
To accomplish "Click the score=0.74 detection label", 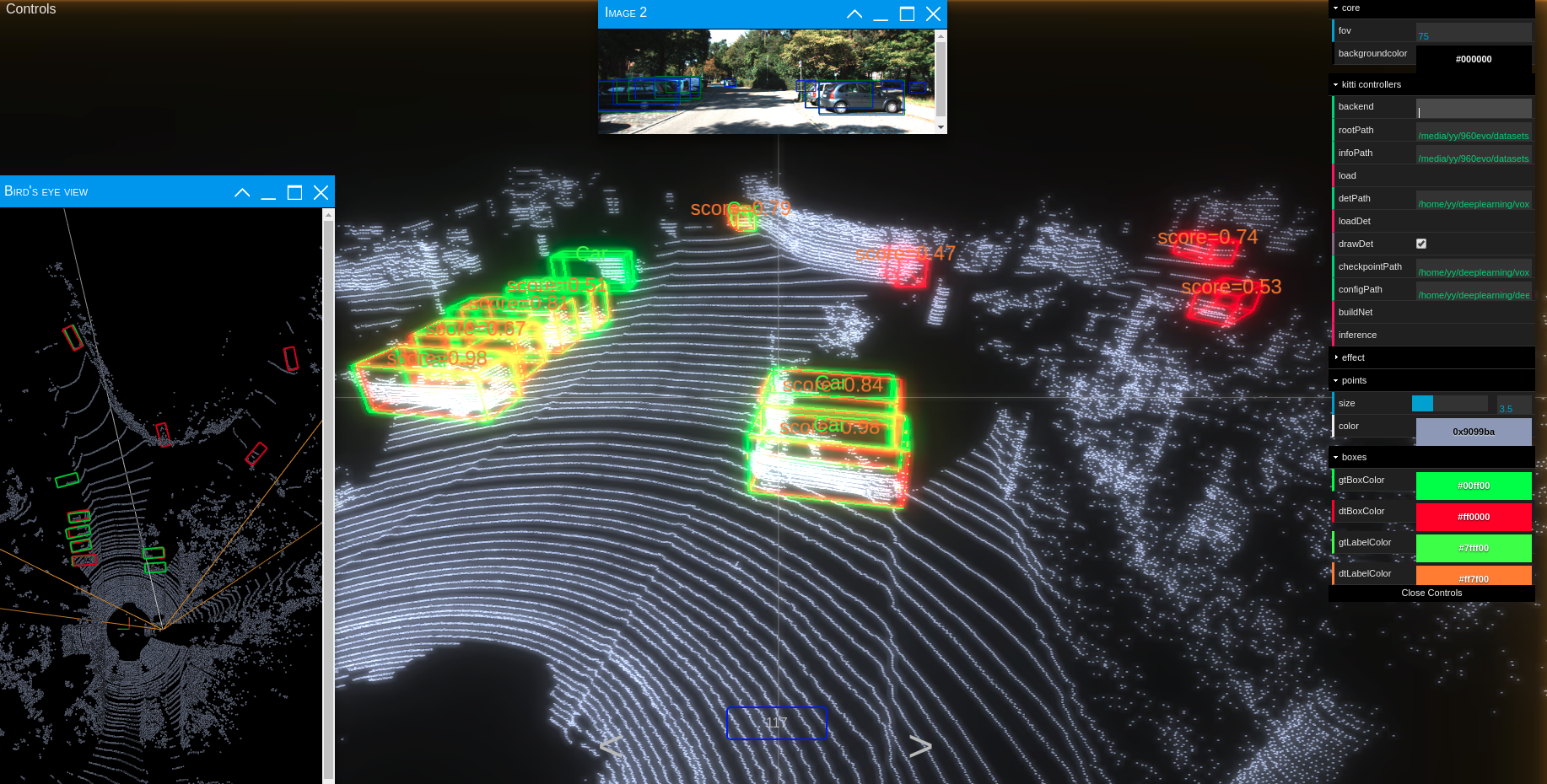I will 1207,237.
